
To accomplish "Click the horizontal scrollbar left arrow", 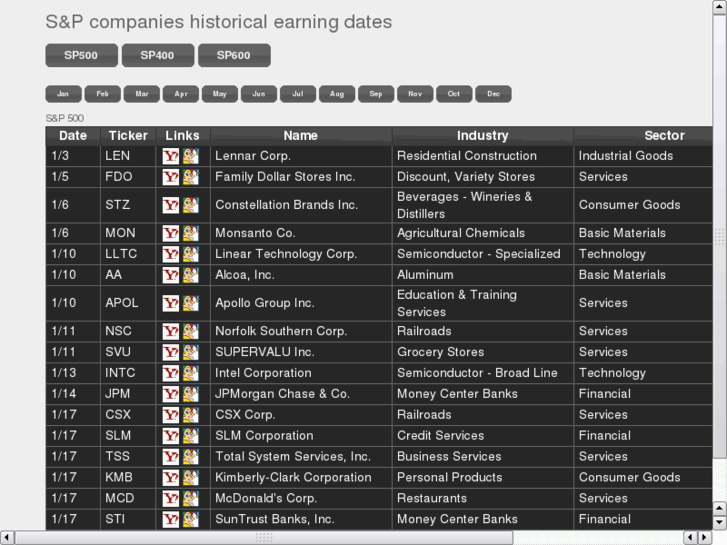I will 7,538.
